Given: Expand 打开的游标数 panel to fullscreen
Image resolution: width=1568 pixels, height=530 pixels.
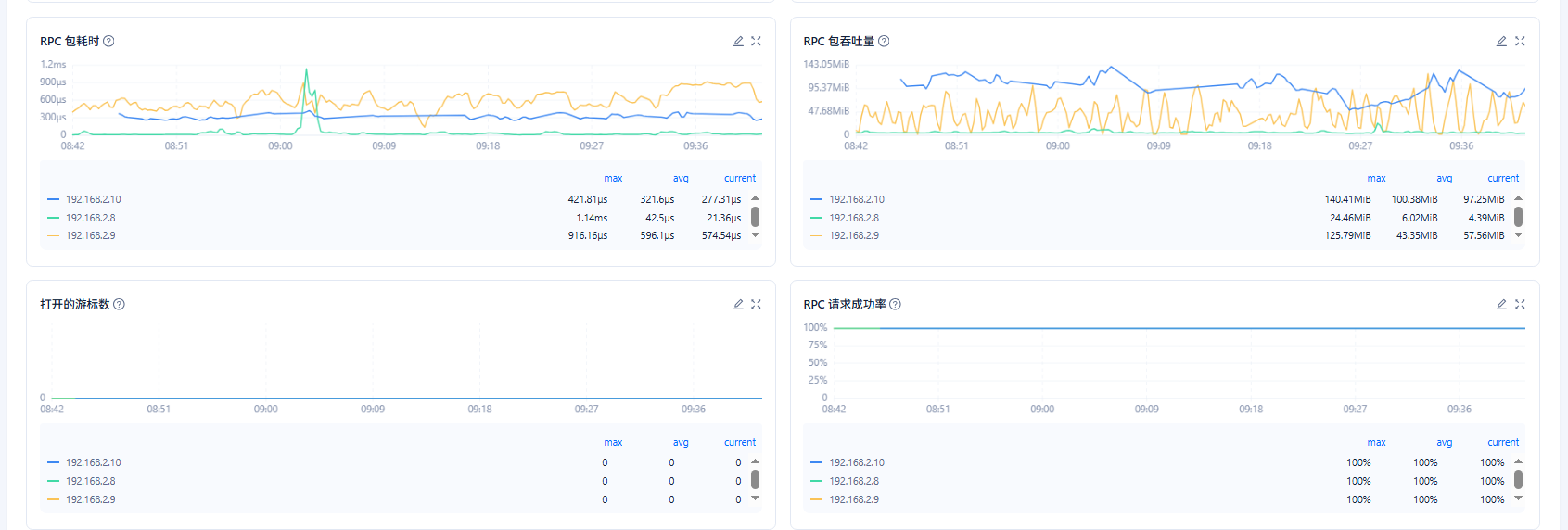Looking at the screenshot, I should pyautogui.click(x=756, y=304).
